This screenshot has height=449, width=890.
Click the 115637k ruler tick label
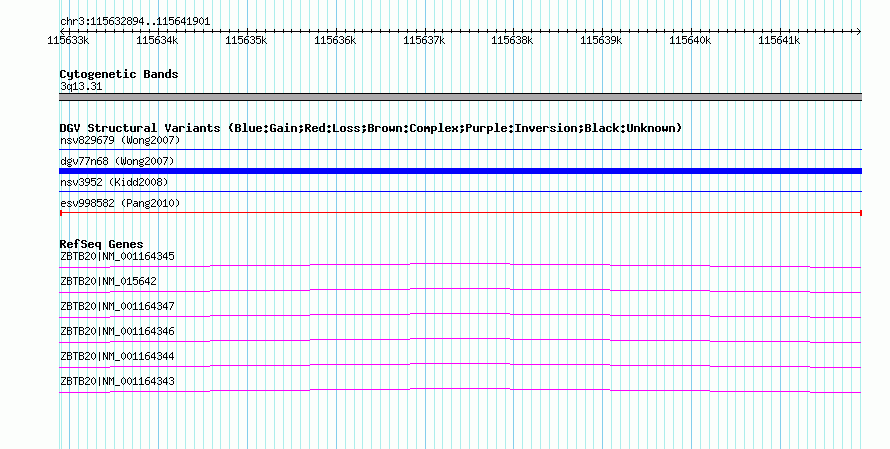[x=424, y=40]
